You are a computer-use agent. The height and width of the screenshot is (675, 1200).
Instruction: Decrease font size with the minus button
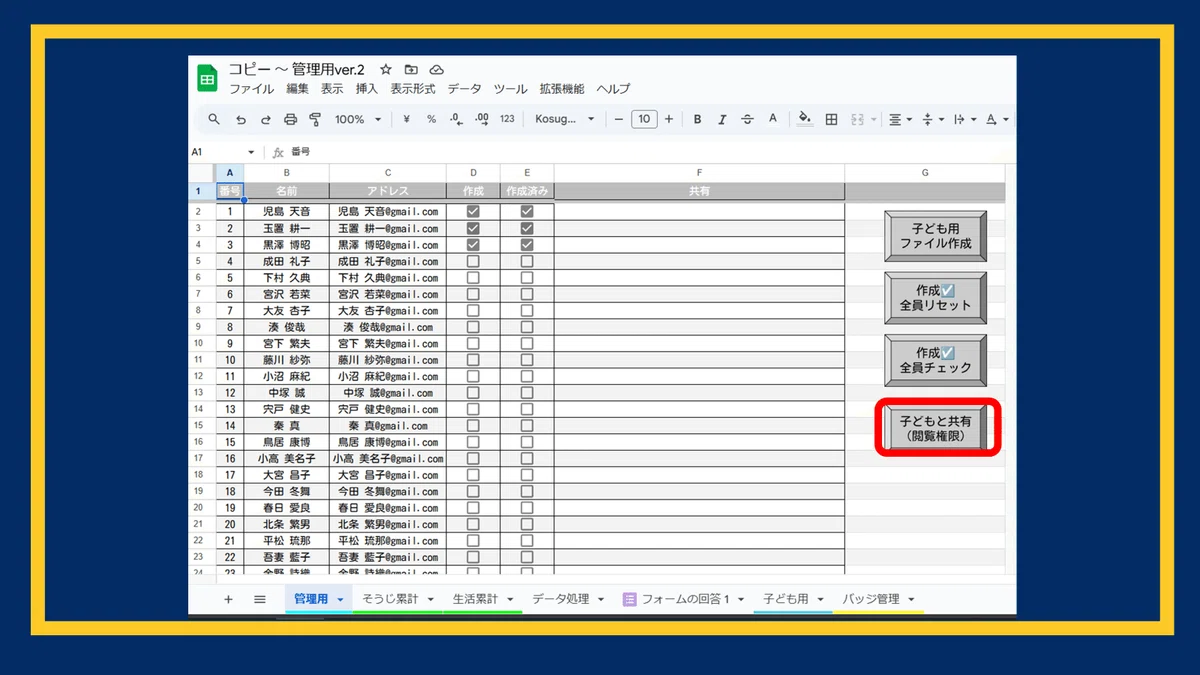coord(619,119)
